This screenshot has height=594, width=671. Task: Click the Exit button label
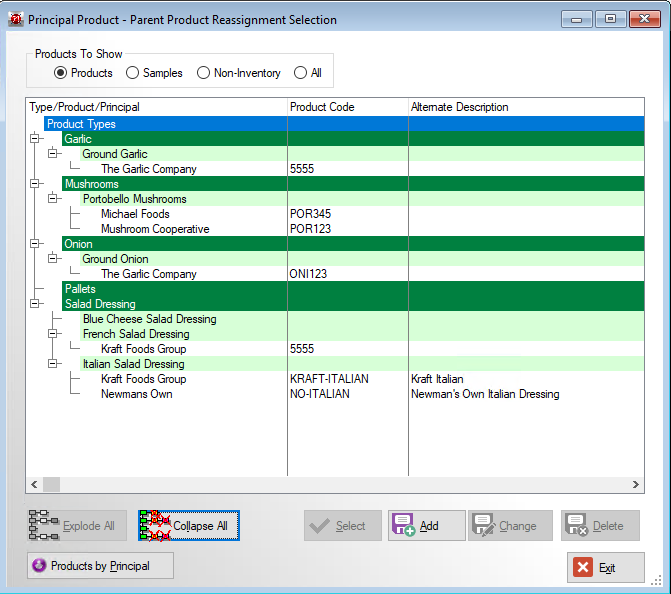coord(607,568)
